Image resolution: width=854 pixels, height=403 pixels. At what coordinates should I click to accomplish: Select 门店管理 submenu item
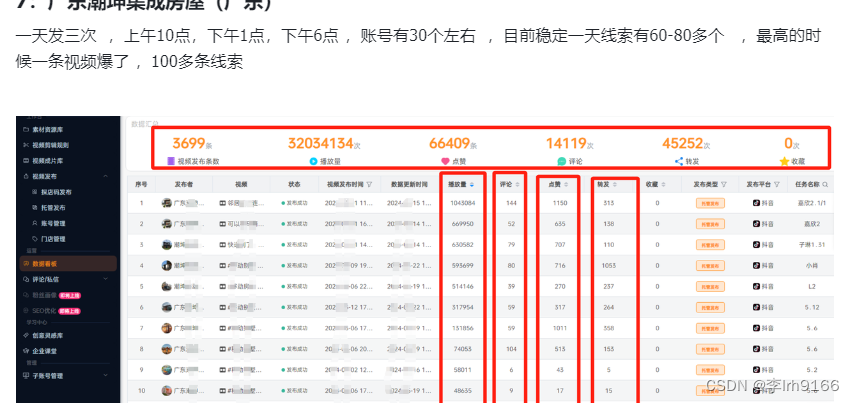(53, 239)
